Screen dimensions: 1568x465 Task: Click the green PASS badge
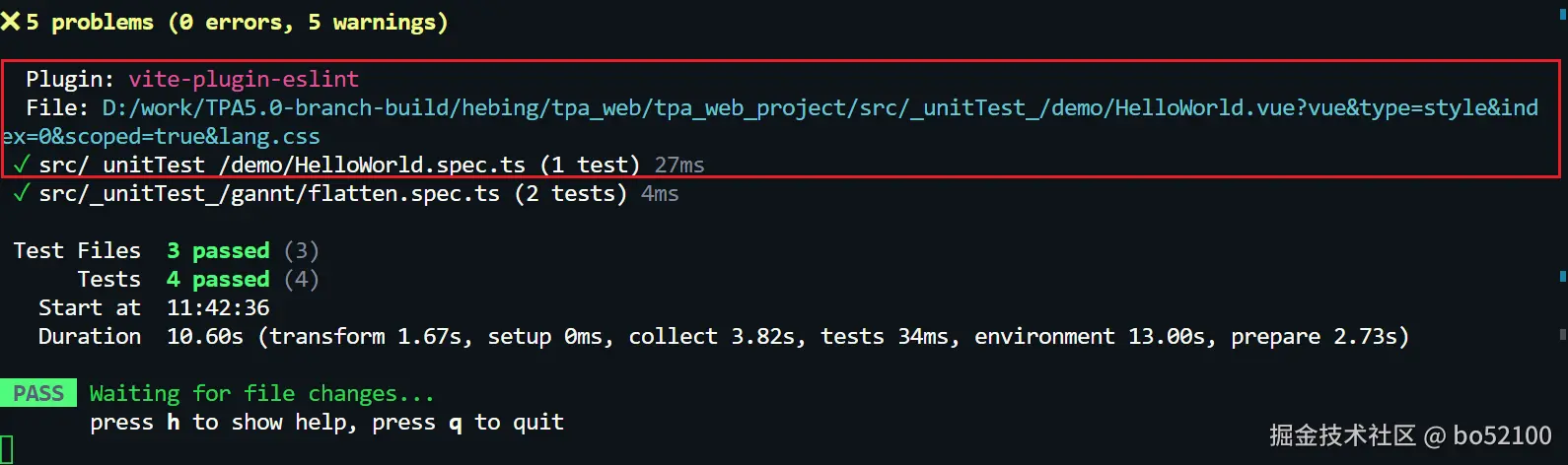coord(38,394)
